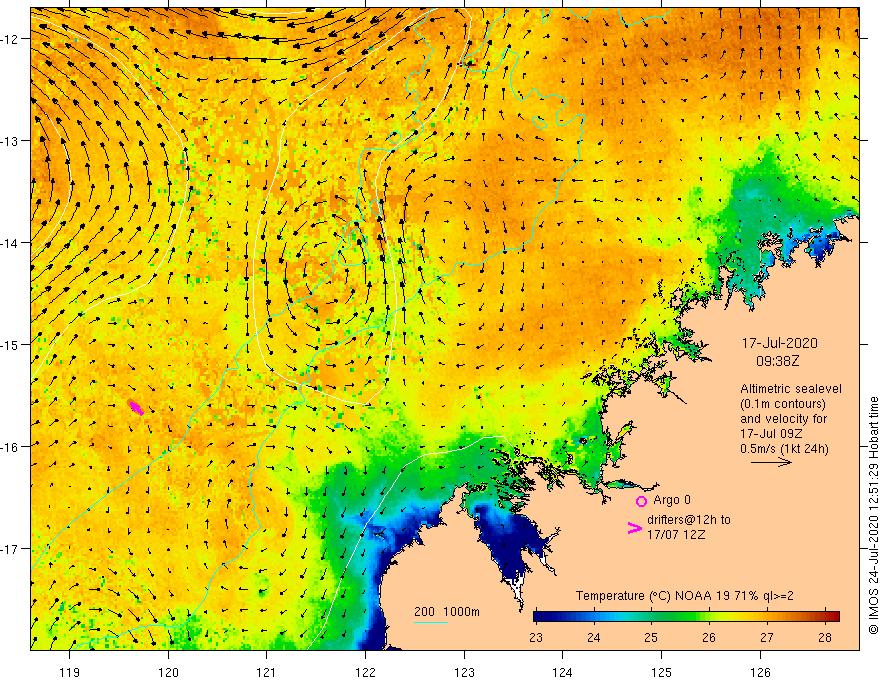Select the '17-Jul-2020' date label
Screen dimensions: 880x680
(x=779, y=343)
